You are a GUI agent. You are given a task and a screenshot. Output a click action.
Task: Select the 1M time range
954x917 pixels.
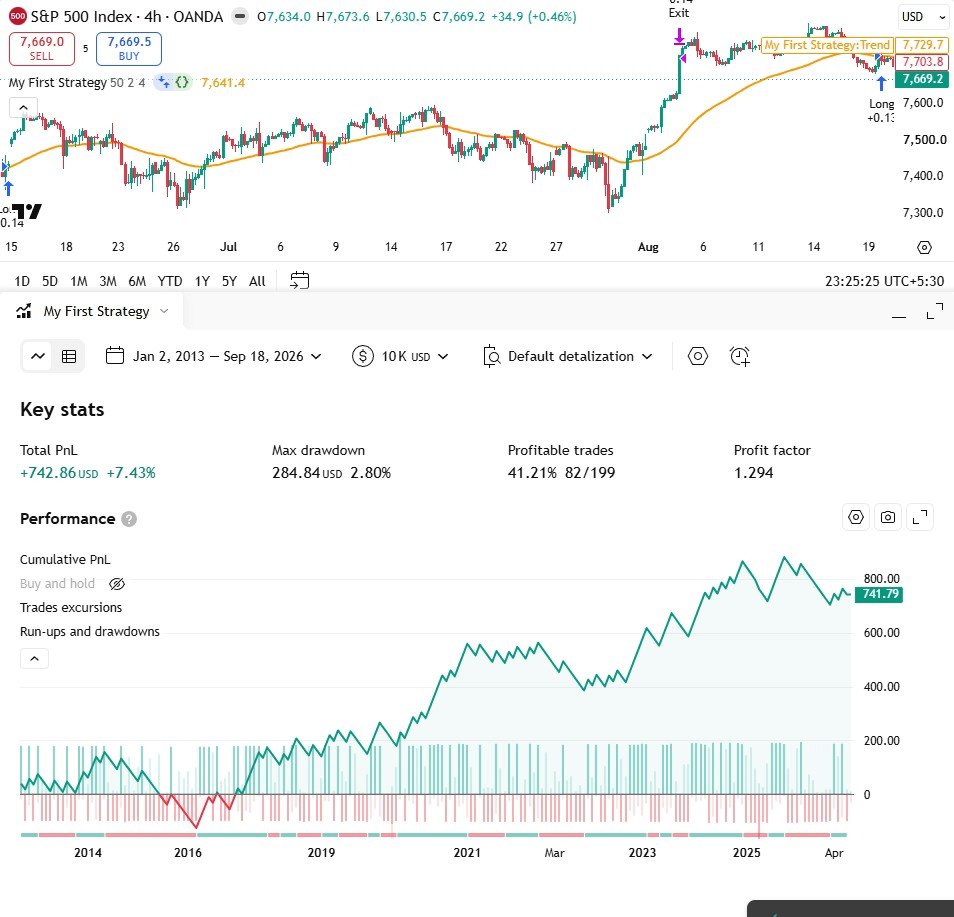click(78, 281)
